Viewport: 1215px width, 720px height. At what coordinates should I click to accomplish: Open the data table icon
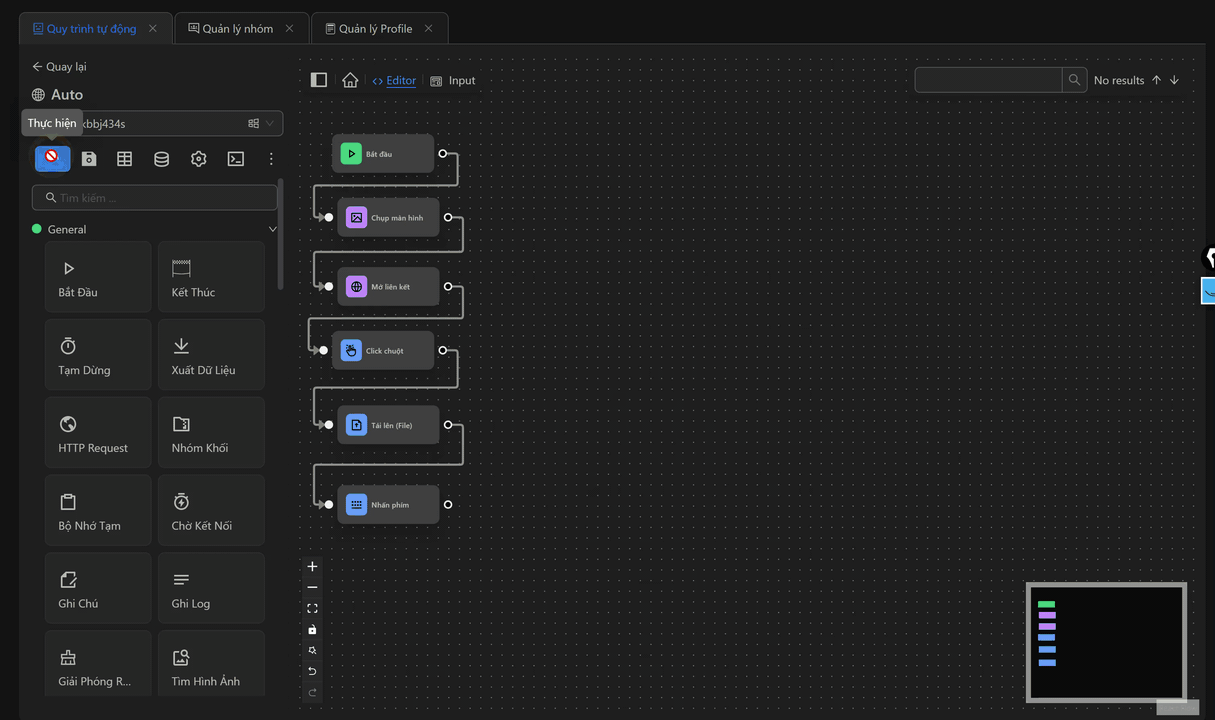(x=125, y=159)
